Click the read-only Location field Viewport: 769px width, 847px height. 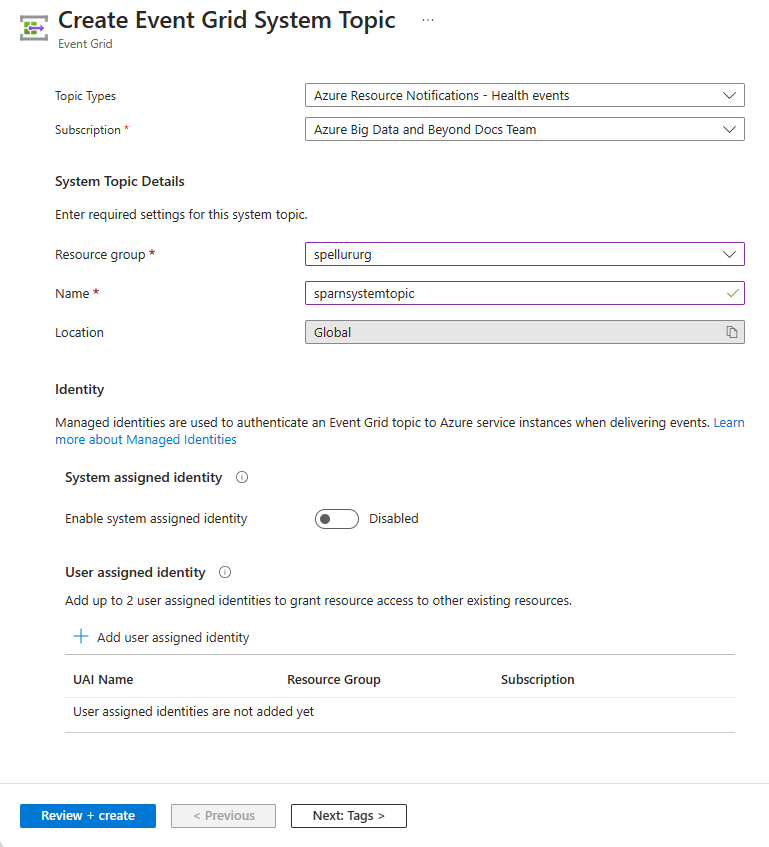point(510,332)
